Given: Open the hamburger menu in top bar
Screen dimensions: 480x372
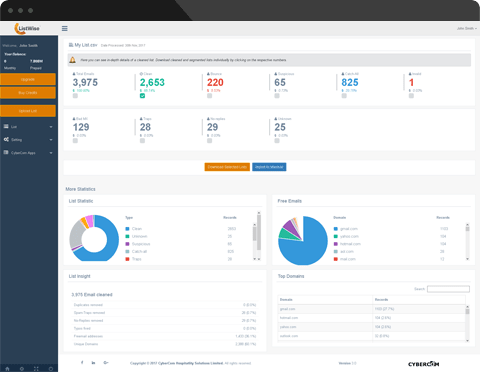Looking at the screenshot, I should pyautogui.click(x=65, y=29).
